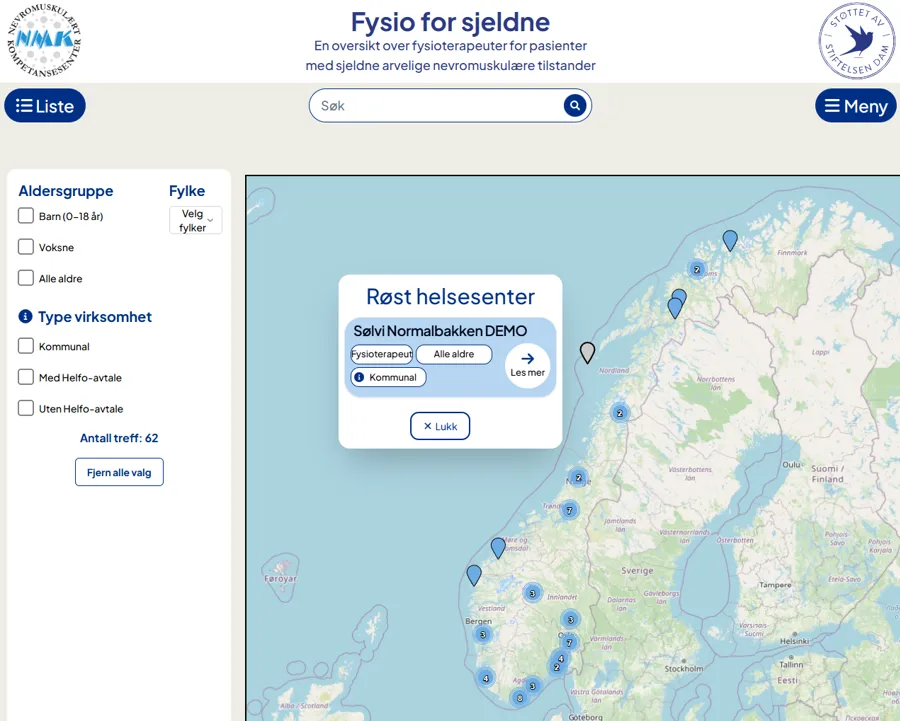Click the Fysio for sjeldne title
Screen dimensions: 900x721
451,22
